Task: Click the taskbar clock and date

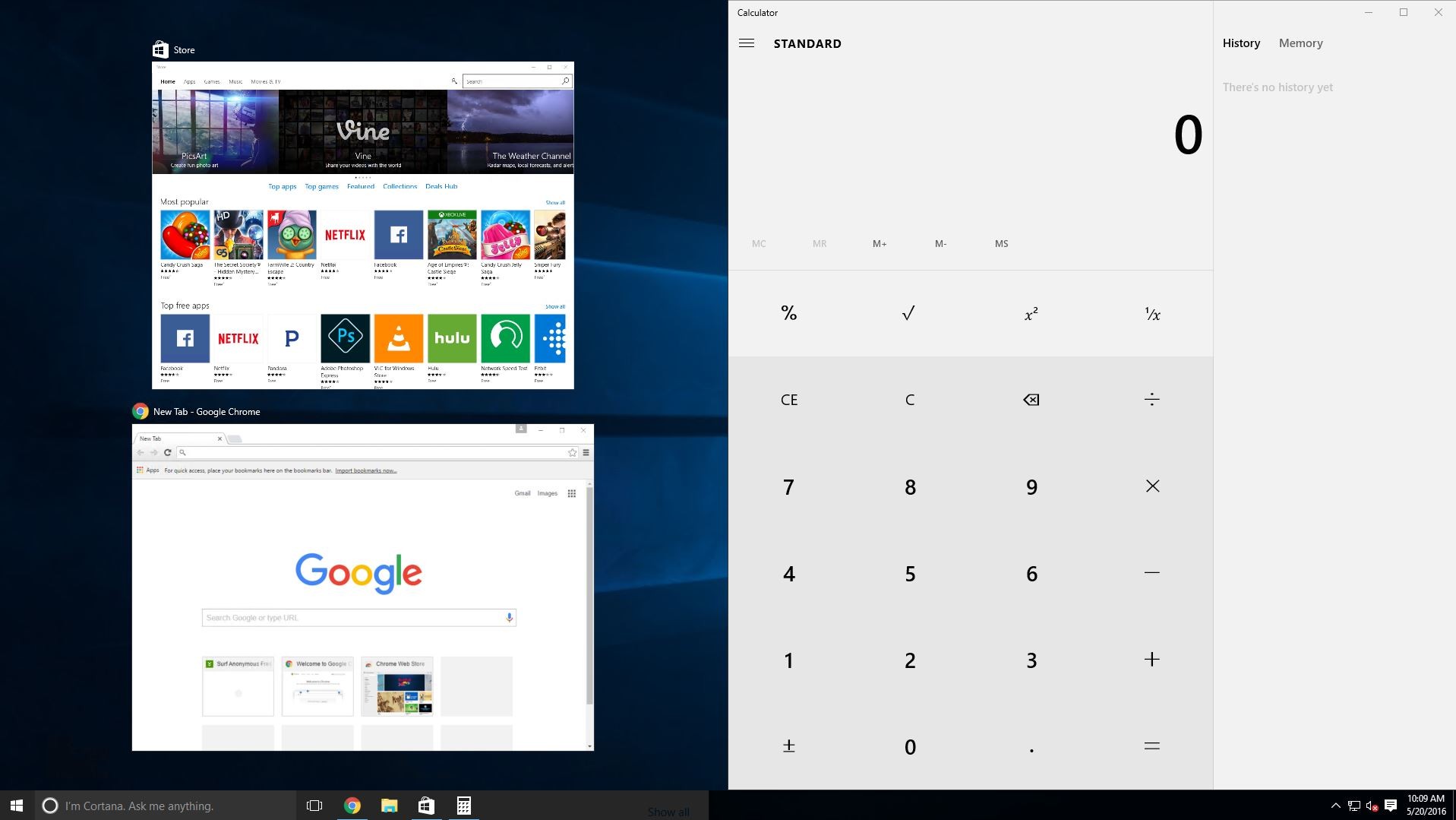Action: coord(1426,806)
